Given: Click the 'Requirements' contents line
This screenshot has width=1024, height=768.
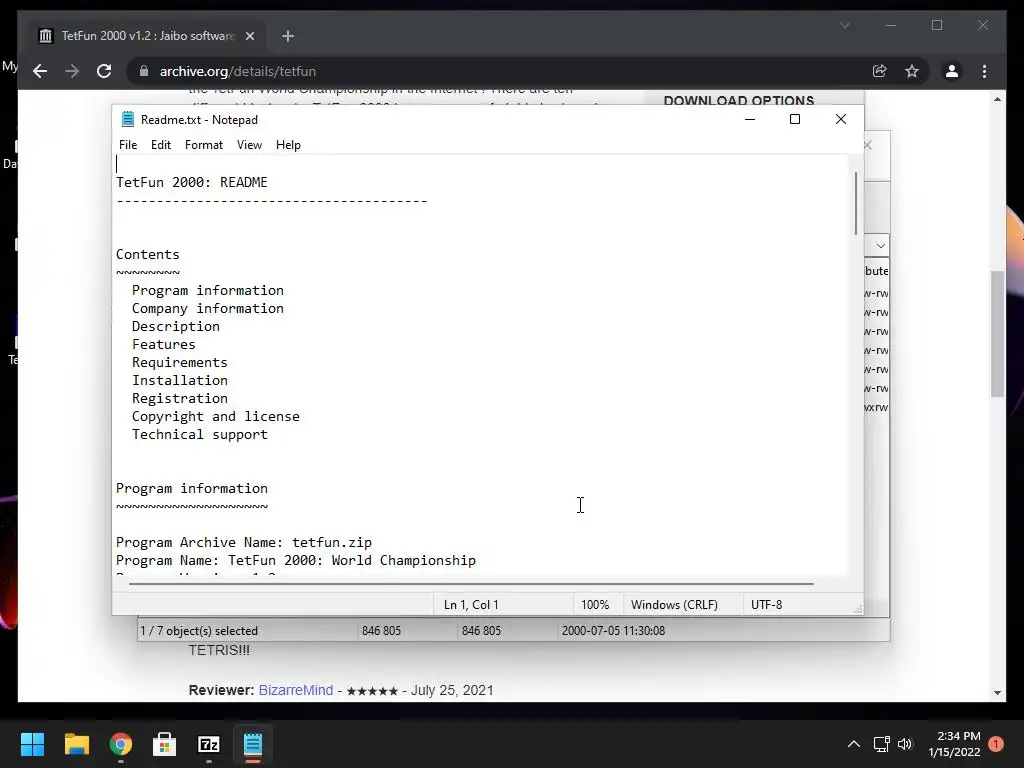Looking at the screenshot, I should coord(180,362).
